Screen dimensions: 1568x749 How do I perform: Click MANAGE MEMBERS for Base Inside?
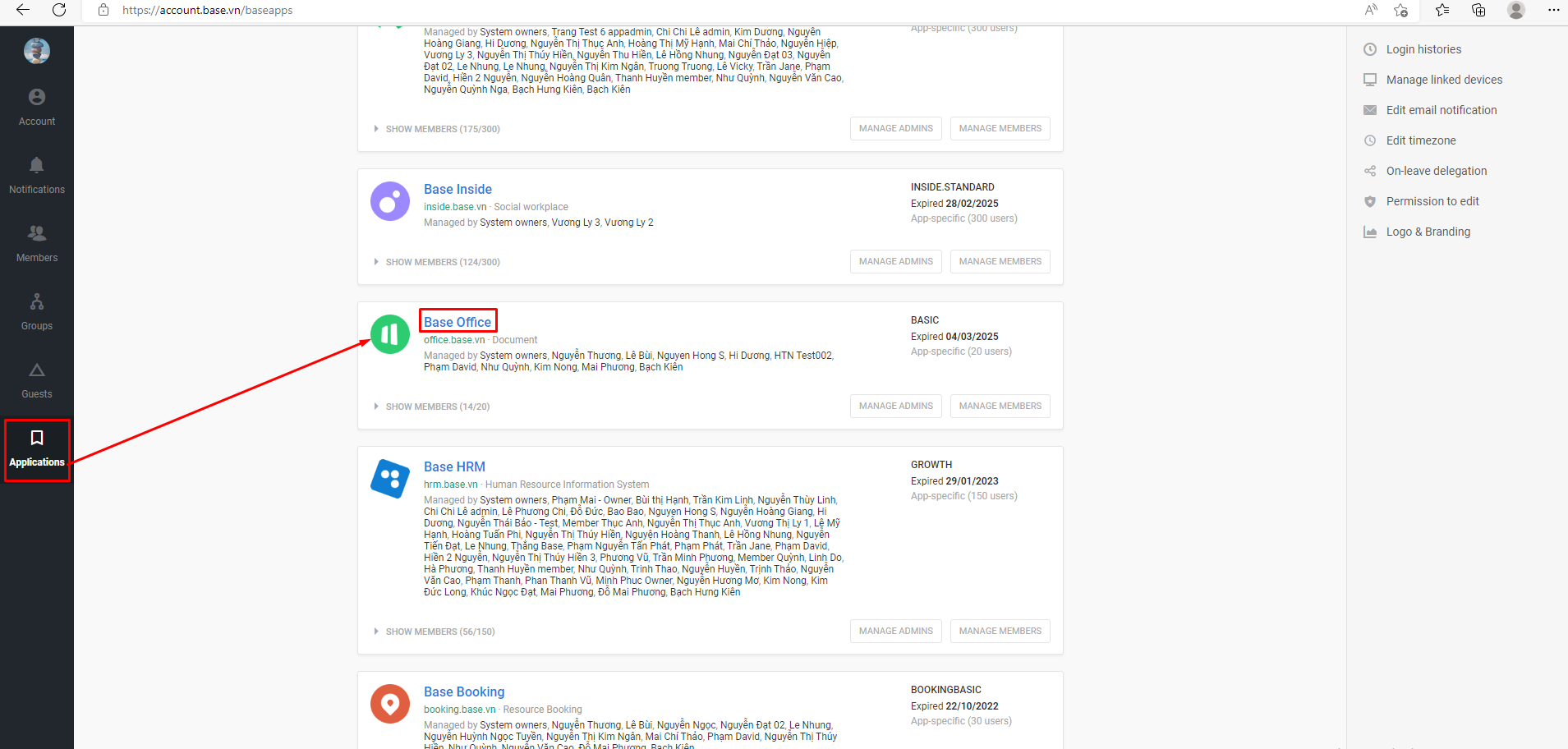point(1000,261)
